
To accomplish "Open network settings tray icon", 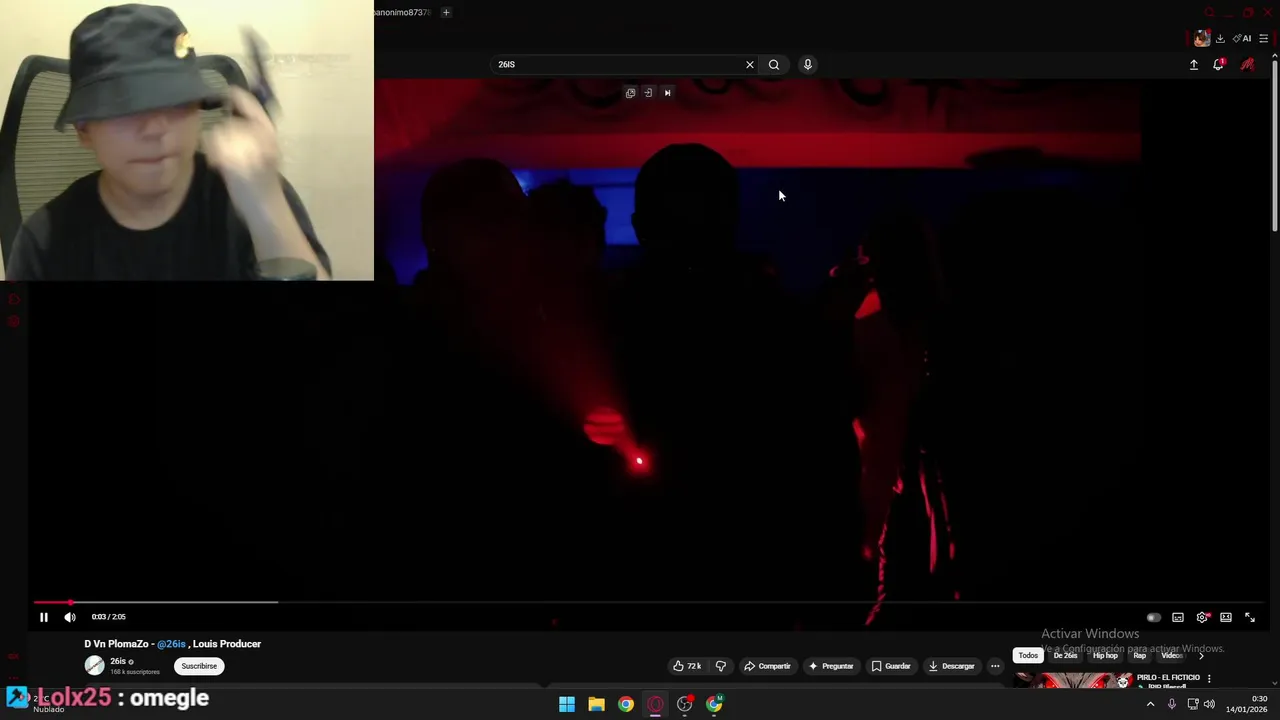I will point(1193,704).
